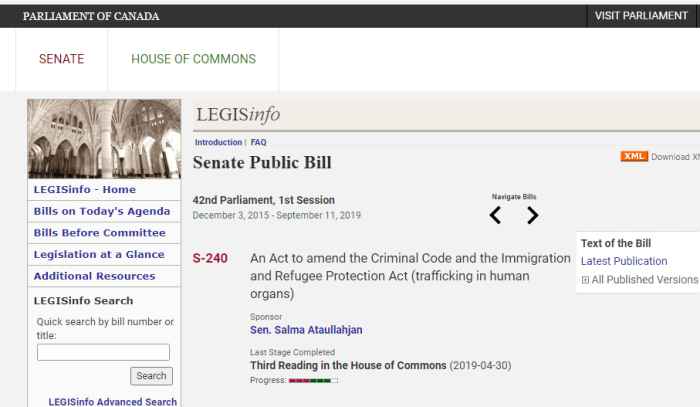The image size is (700, 407).
Task: Open Parliament of Canada home link
Action: (x=91, y=17)
